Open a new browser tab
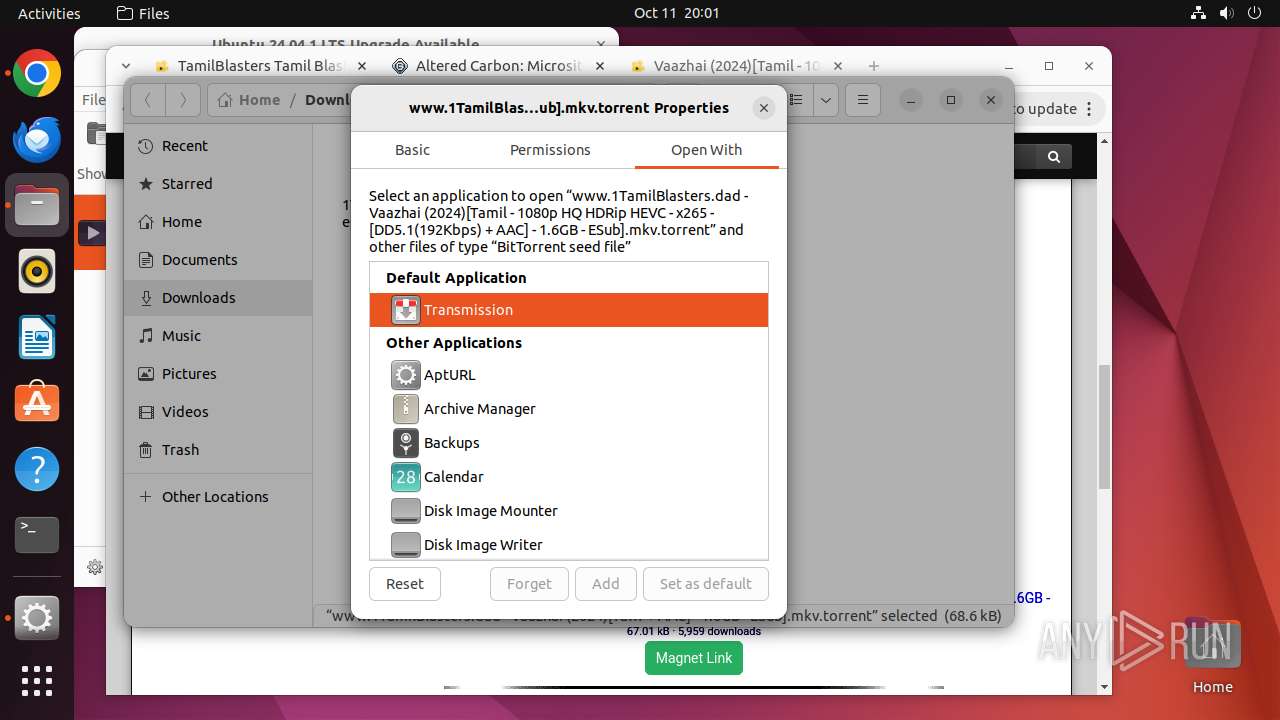Image resolution: width=1280 pixels, height=720 pixels. 874,66
